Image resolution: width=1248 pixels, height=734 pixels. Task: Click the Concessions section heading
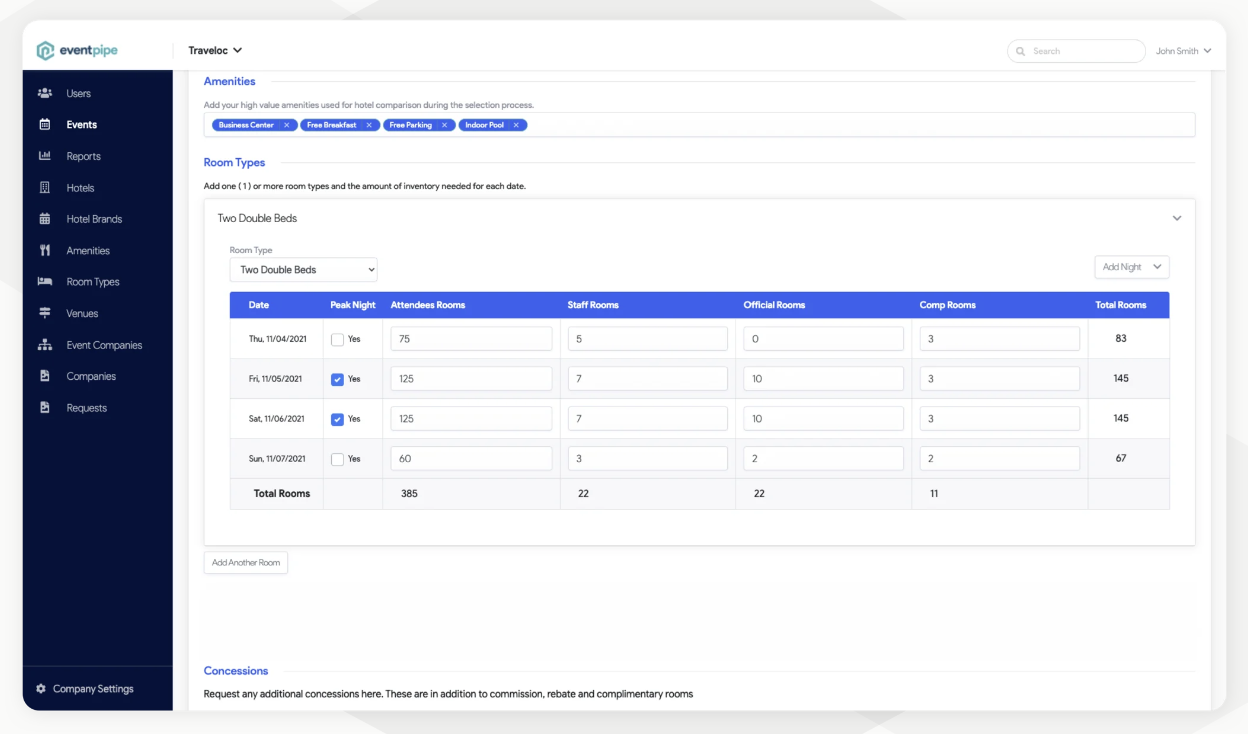click(236, 671)
